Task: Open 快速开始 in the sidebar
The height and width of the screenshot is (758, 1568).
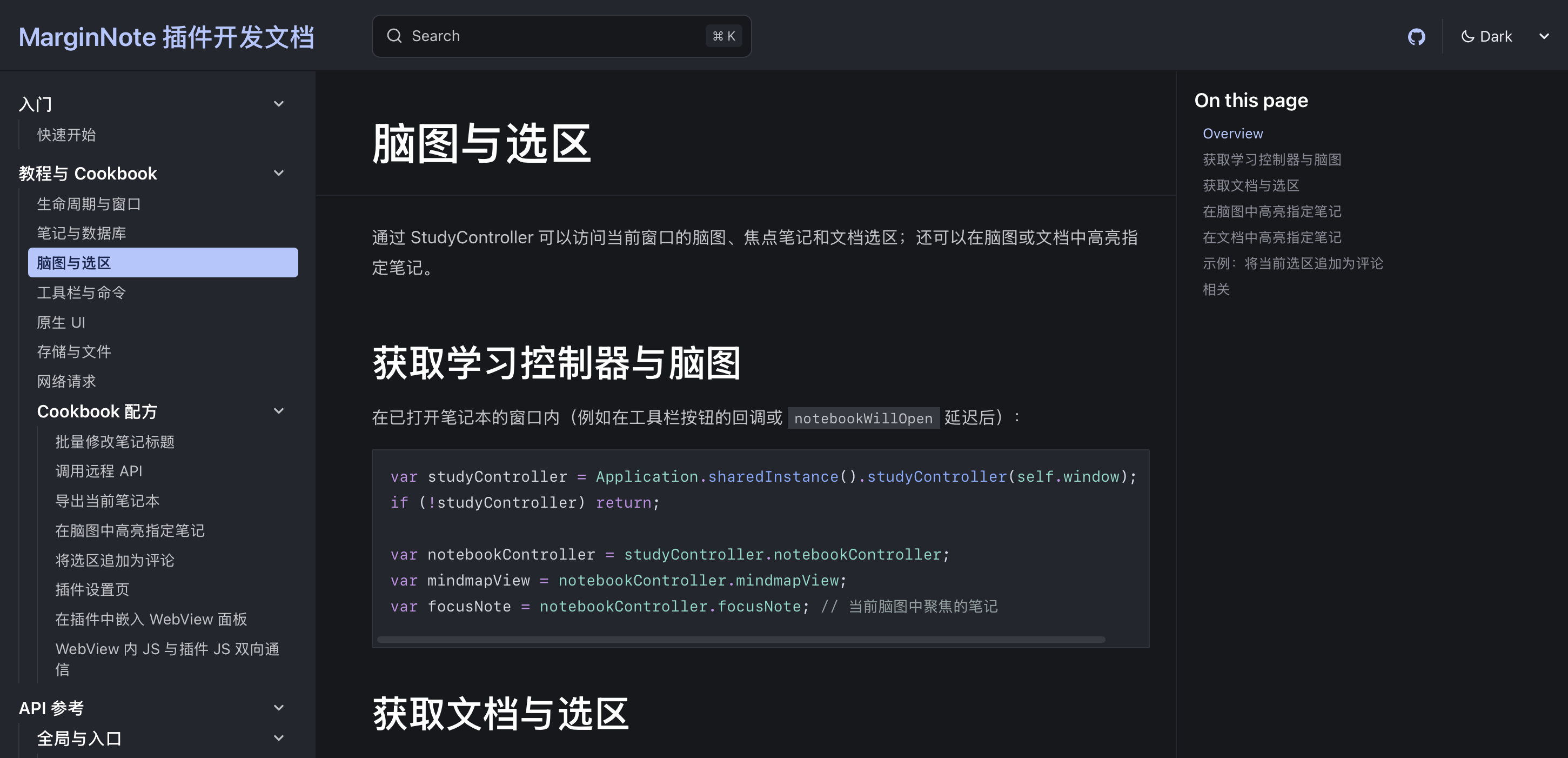Action: click(66, 135)
